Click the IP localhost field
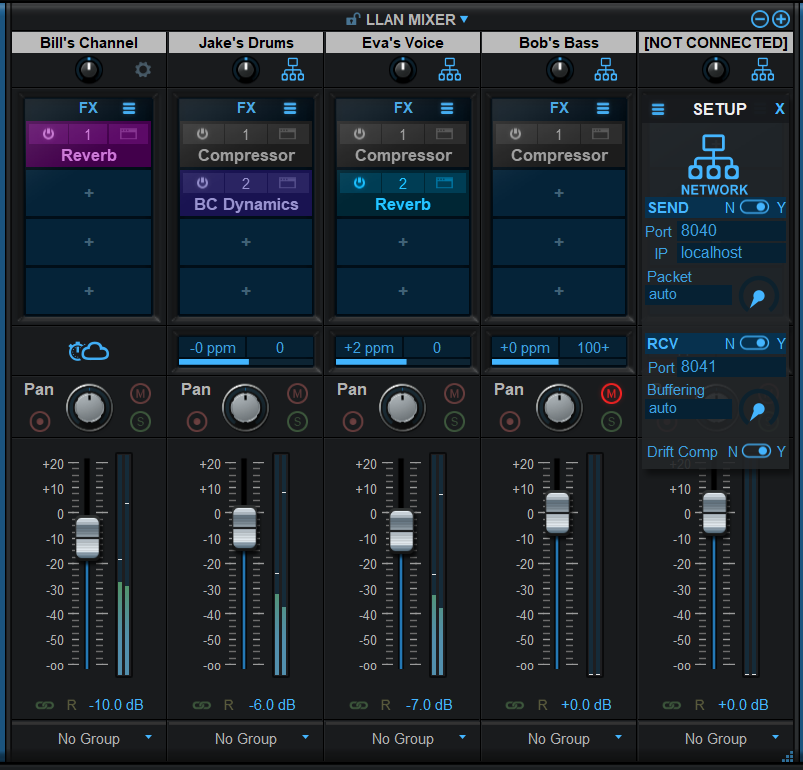The height and width of the screenshot is (770, 803). (x=731, y=253)
